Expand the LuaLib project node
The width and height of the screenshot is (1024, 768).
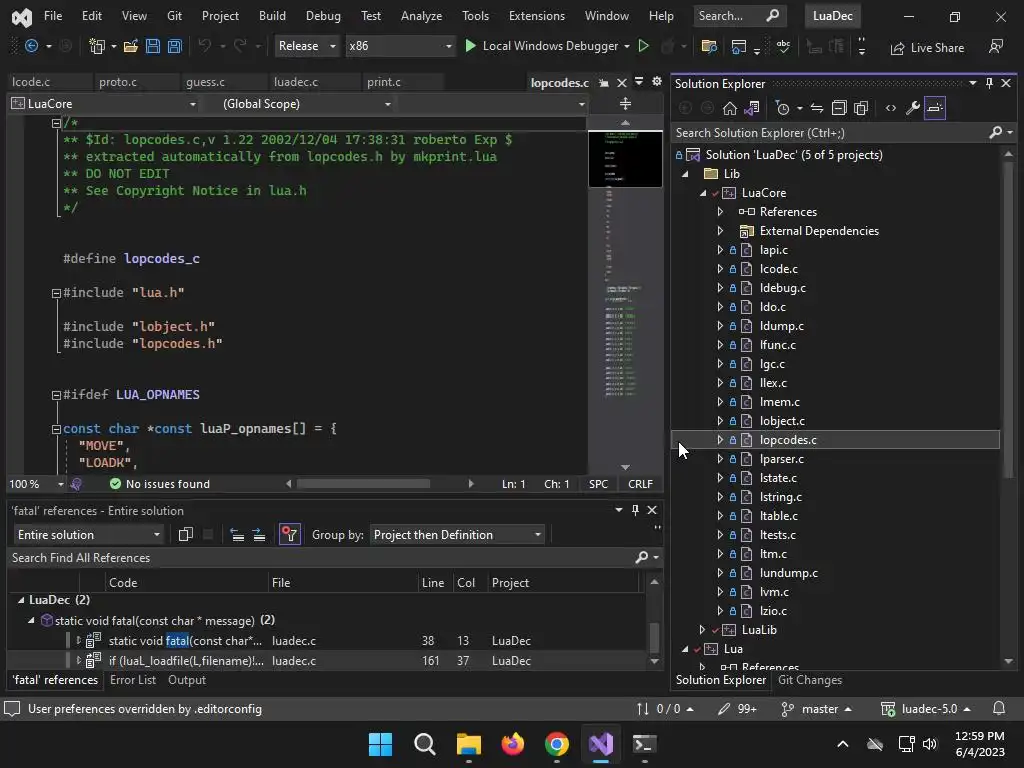coord(703,630)
